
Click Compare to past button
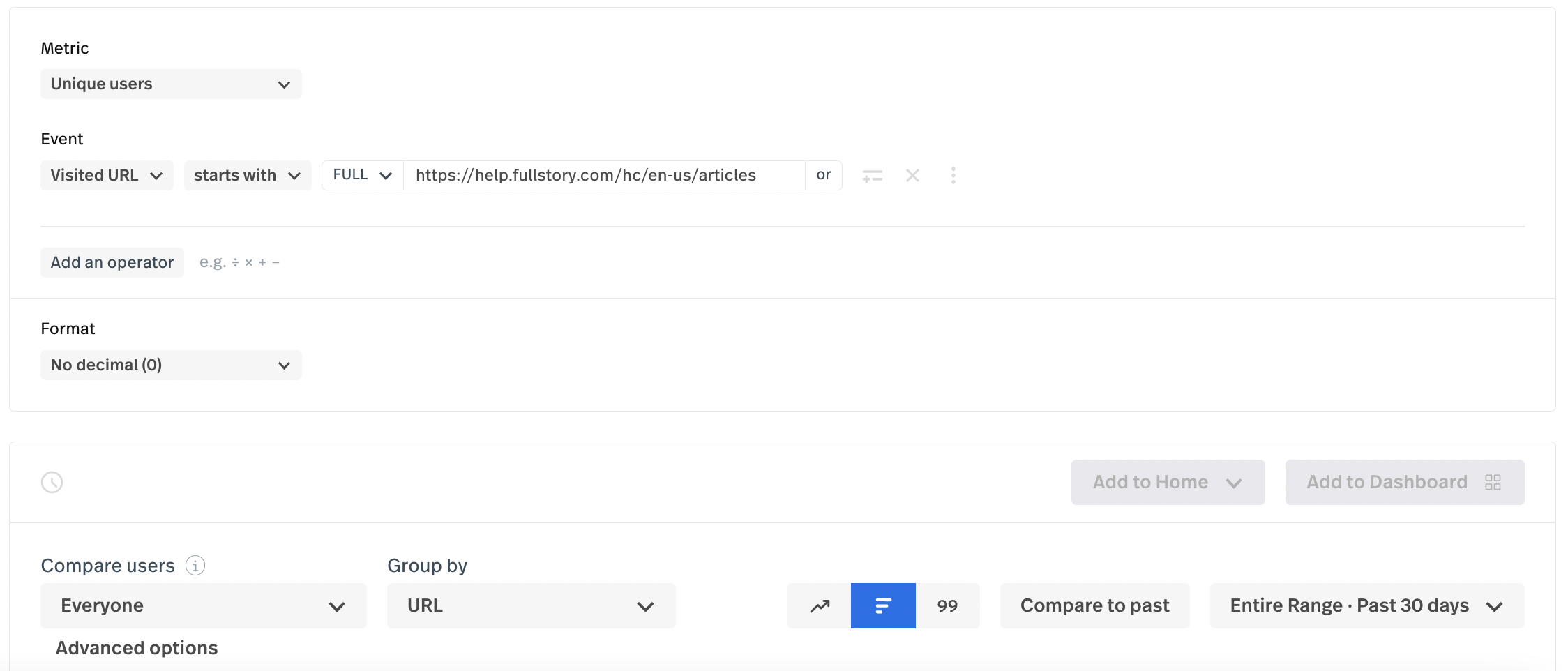pos(1094,605)
